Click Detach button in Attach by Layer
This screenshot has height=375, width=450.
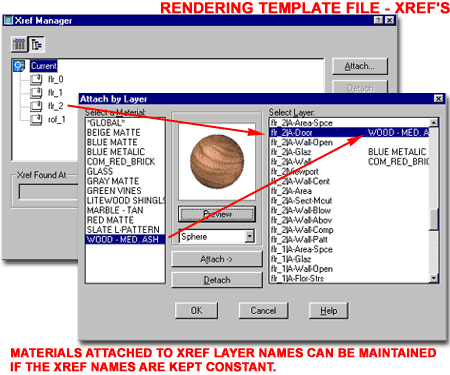coord(217,280)
